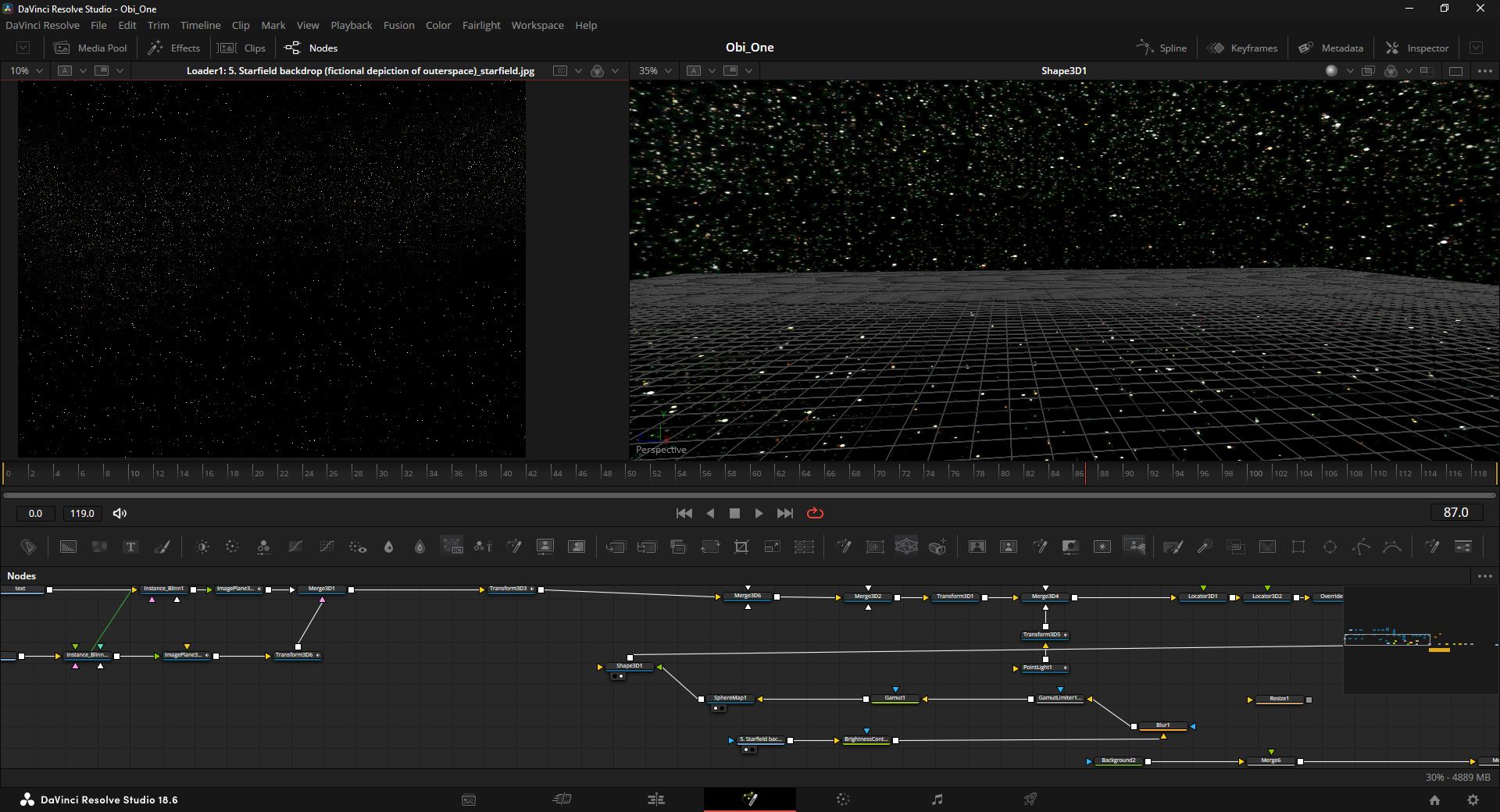Viewport: 1500px width, 812px height.
Task: Expand the top-right panel layout dropdown
Action: coord(1476,48)
